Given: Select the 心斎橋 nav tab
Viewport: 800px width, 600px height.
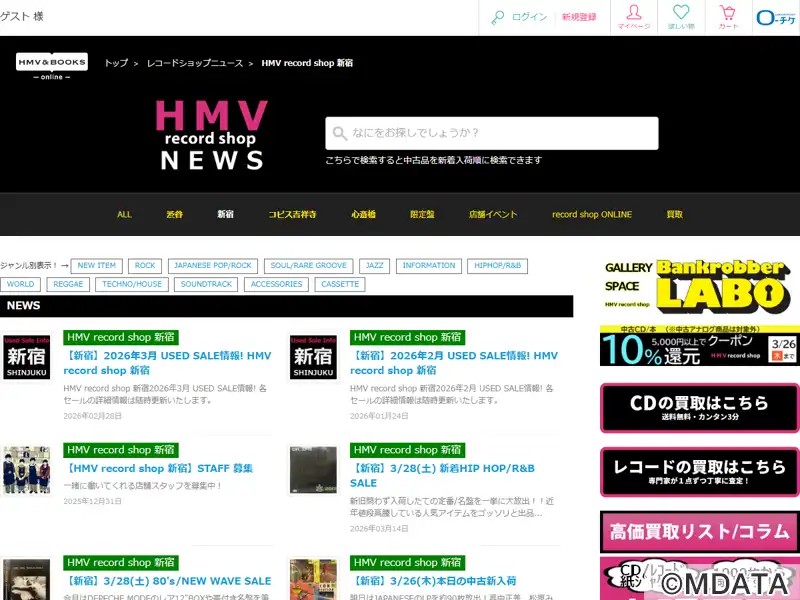Looking at the screenshot, I should pos(363,214).
